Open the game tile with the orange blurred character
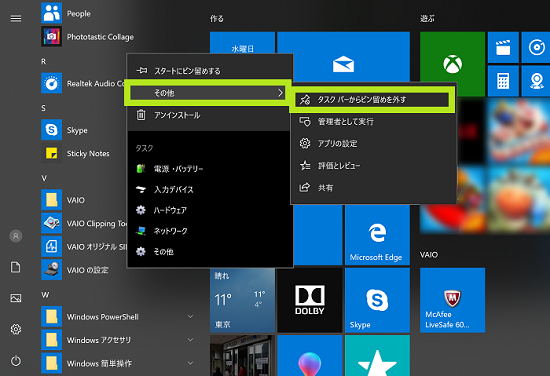The image size is (550, 376). 519,199
